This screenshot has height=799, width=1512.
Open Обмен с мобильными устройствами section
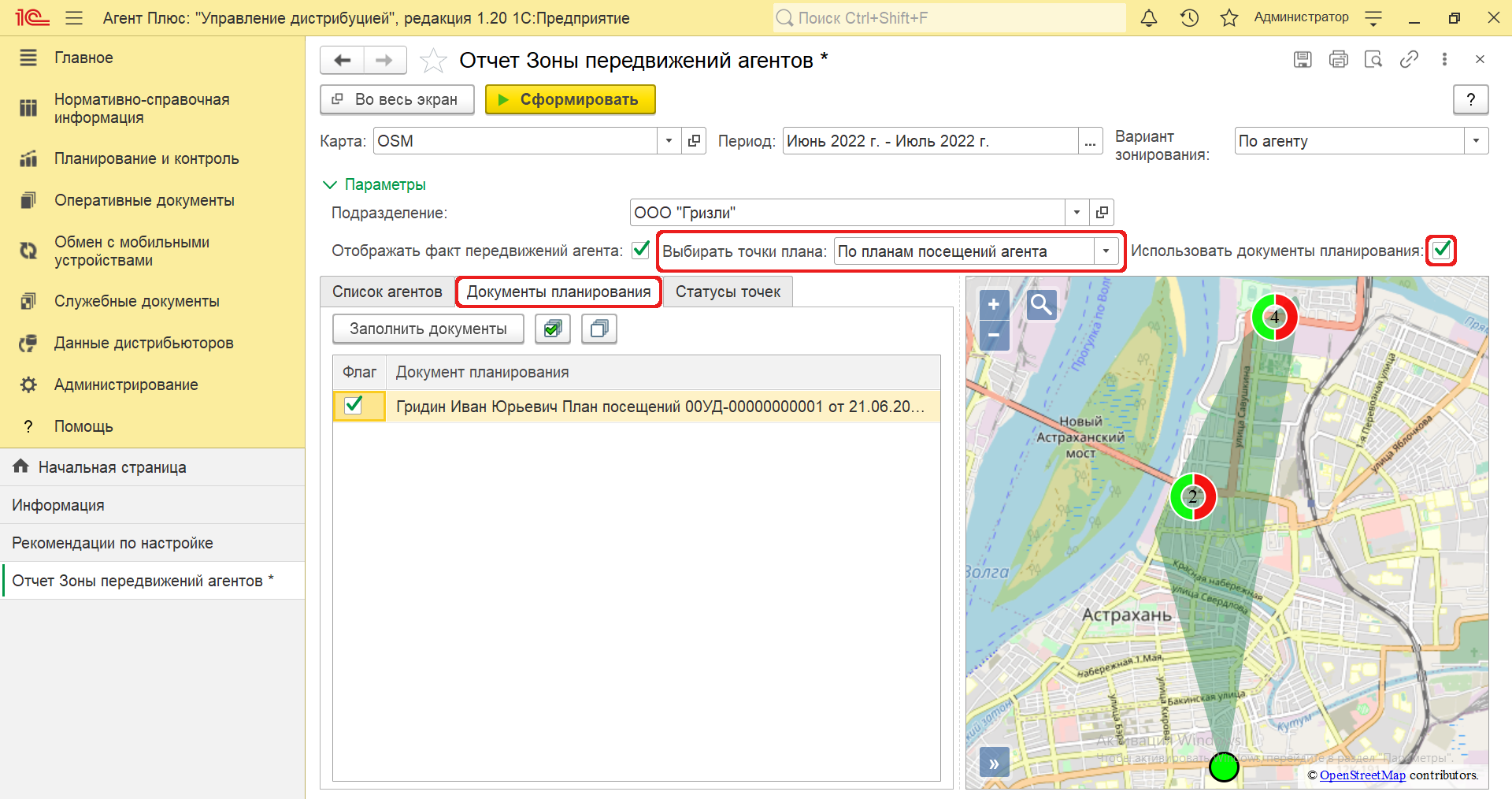tap(132, 251)
